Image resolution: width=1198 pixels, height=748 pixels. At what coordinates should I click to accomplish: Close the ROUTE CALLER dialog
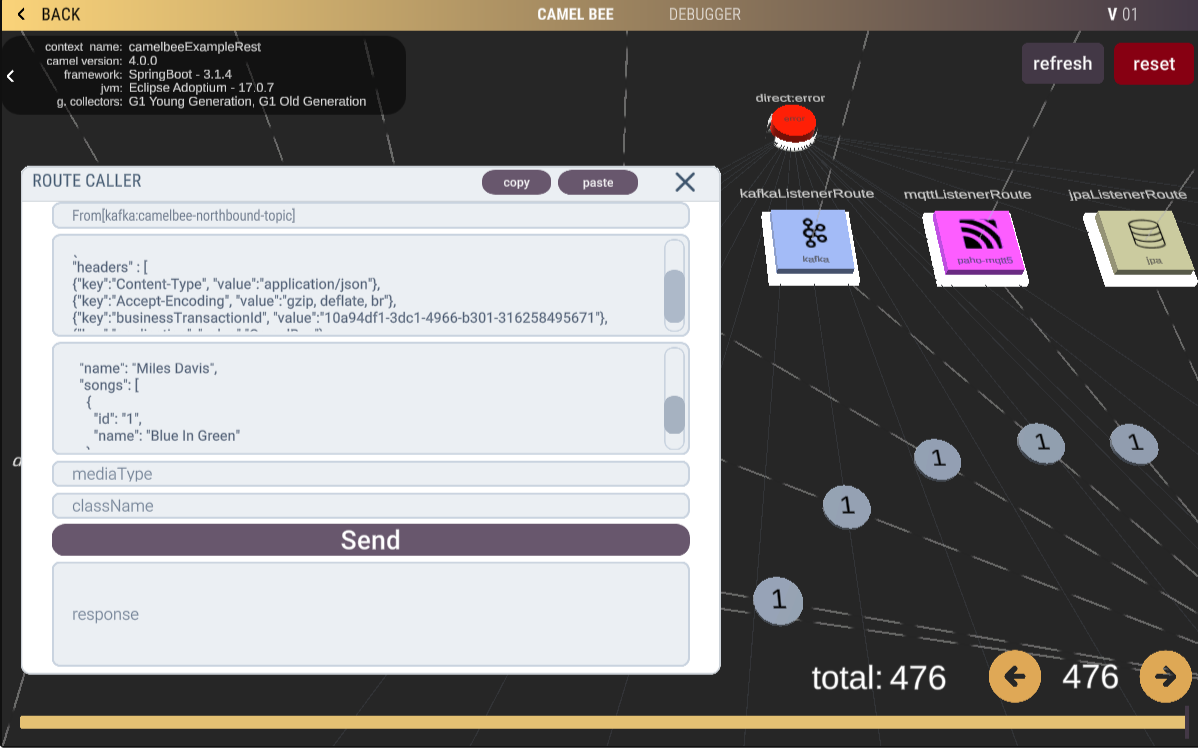685,182
